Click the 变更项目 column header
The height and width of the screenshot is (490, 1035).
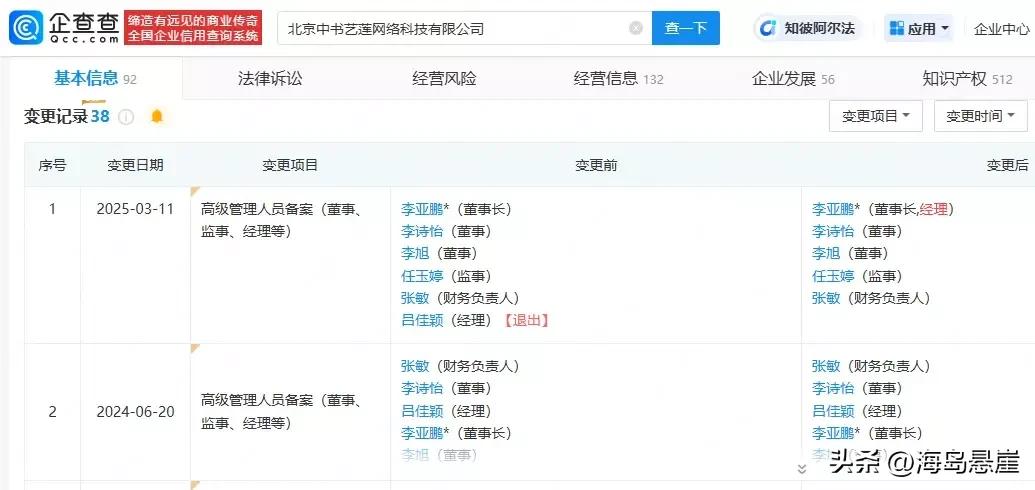click(290, 165)
